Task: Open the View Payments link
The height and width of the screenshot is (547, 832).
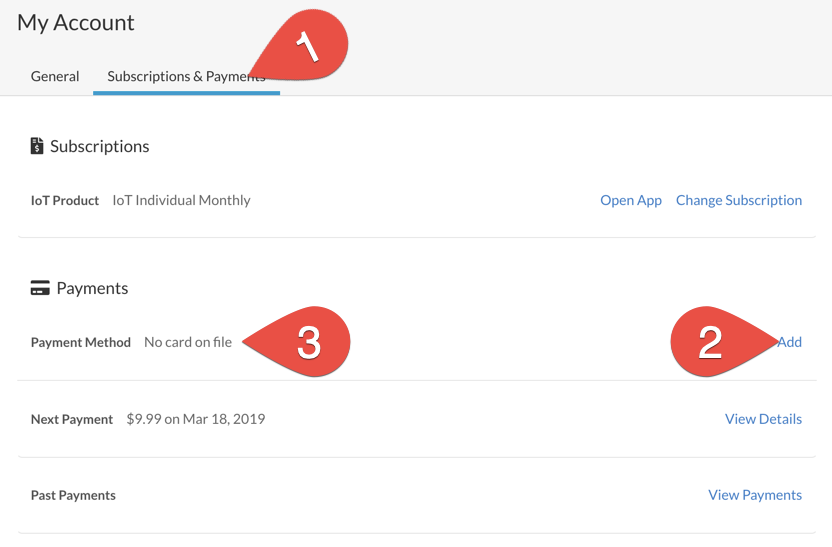Action: [754, 495]
